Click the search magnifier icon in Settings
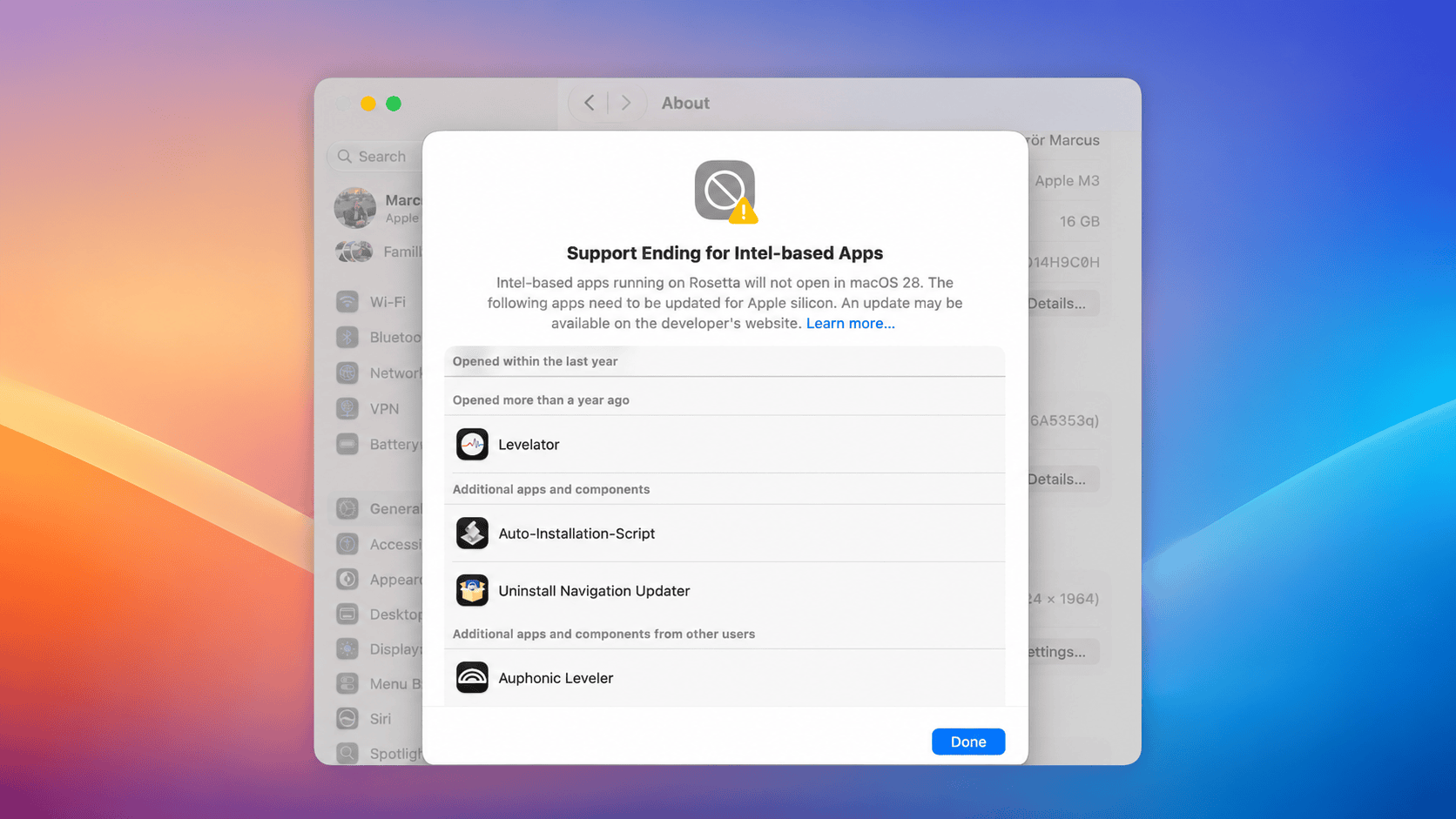Screen dimensions: 1456x819 pos(345,157)
